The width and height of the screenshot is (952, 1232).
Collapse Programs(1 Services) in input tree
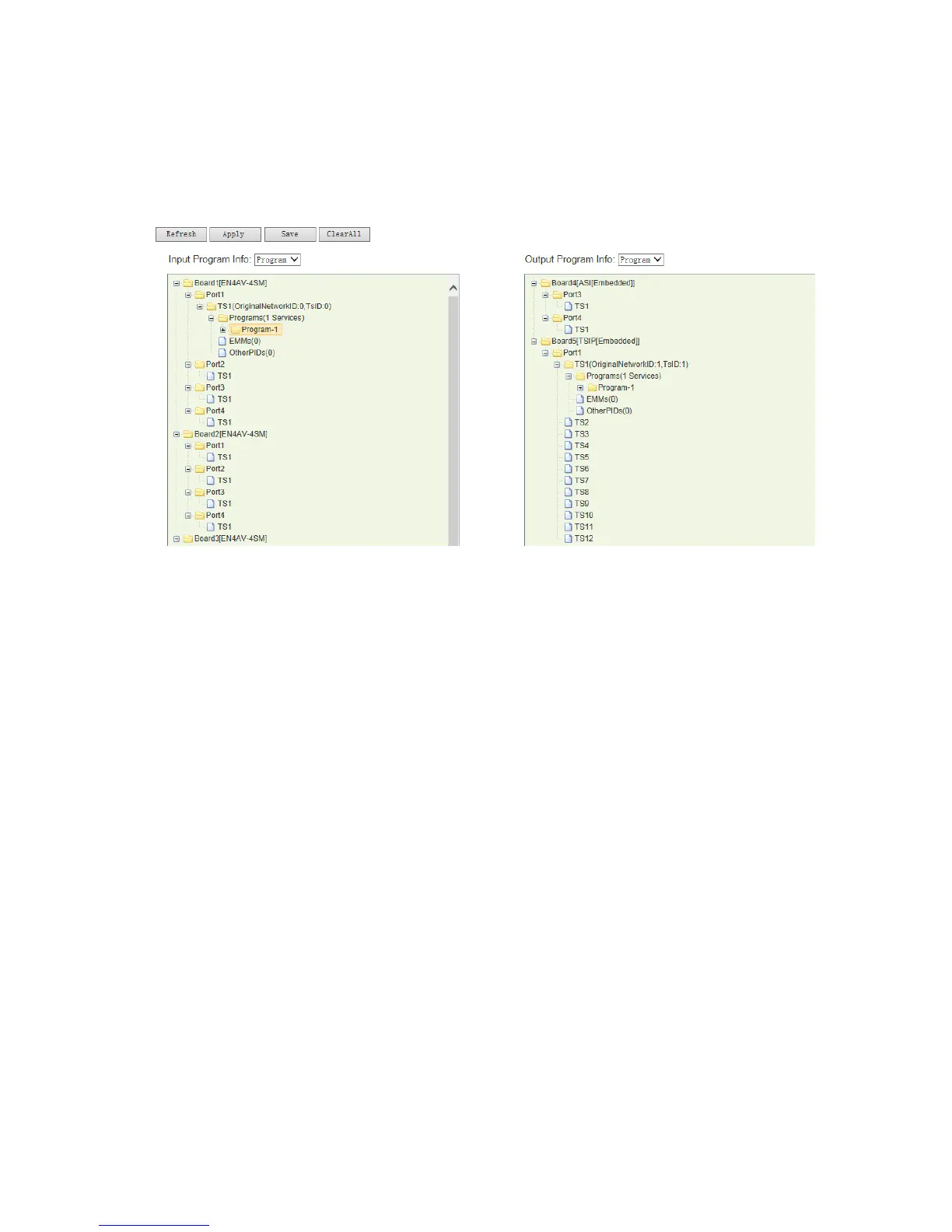click(212, 318)
